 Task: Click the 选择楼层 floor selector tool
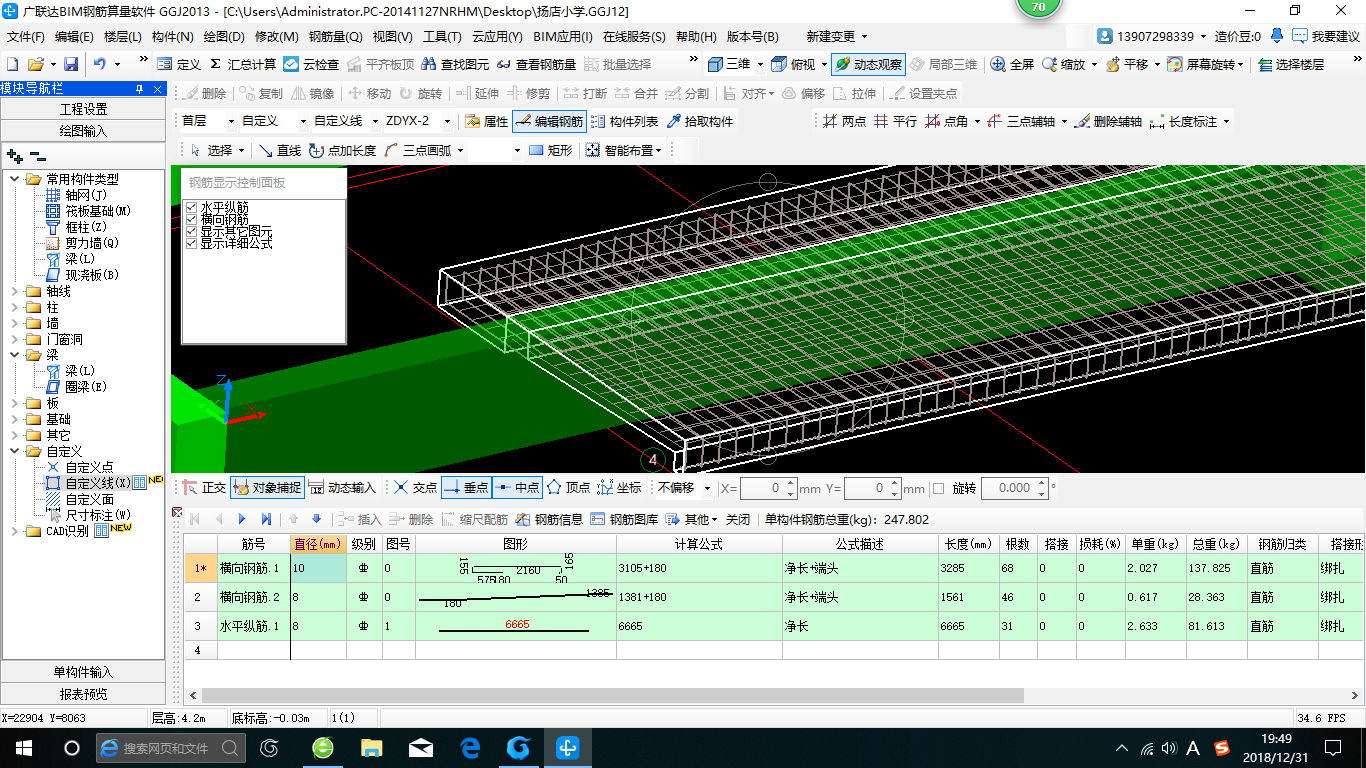click(x=1291, y=64)
